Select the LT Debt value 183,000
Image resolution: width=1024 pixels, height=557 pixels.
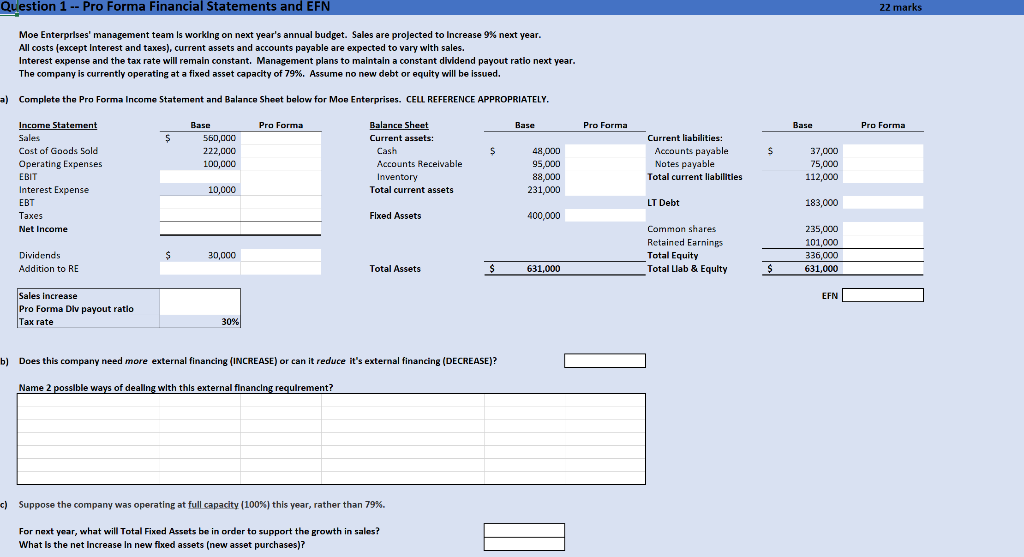tap(822, 202)
